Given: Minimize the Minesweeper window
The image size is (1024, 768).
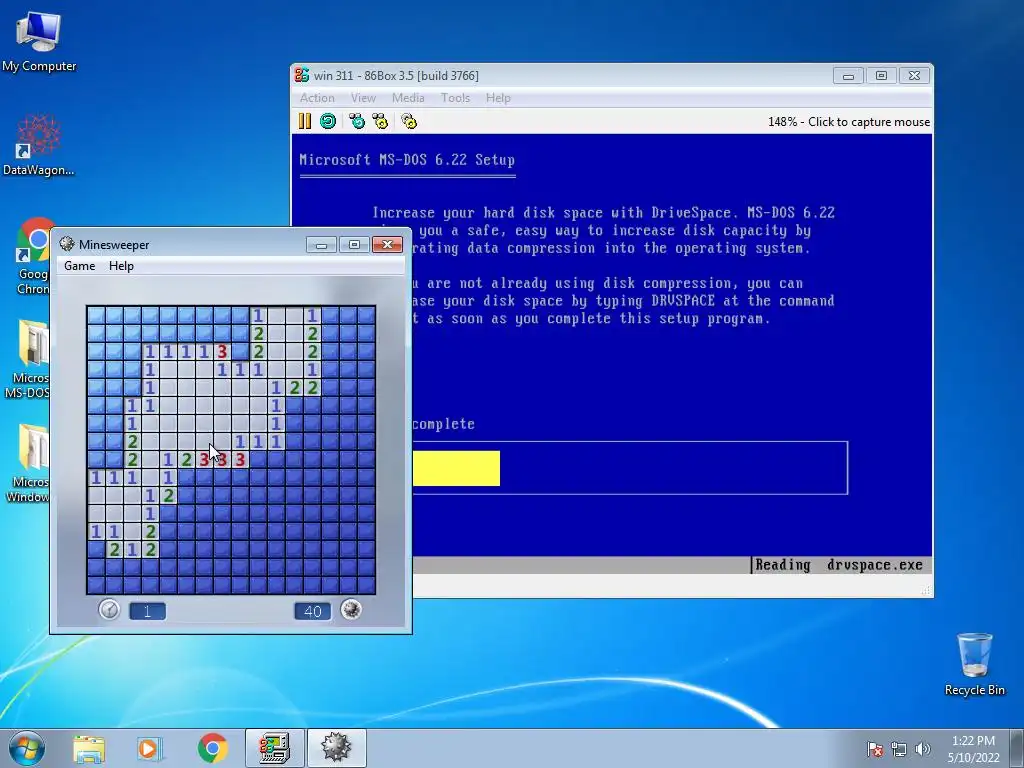Looking at the screenshot, I should point(321,245).
